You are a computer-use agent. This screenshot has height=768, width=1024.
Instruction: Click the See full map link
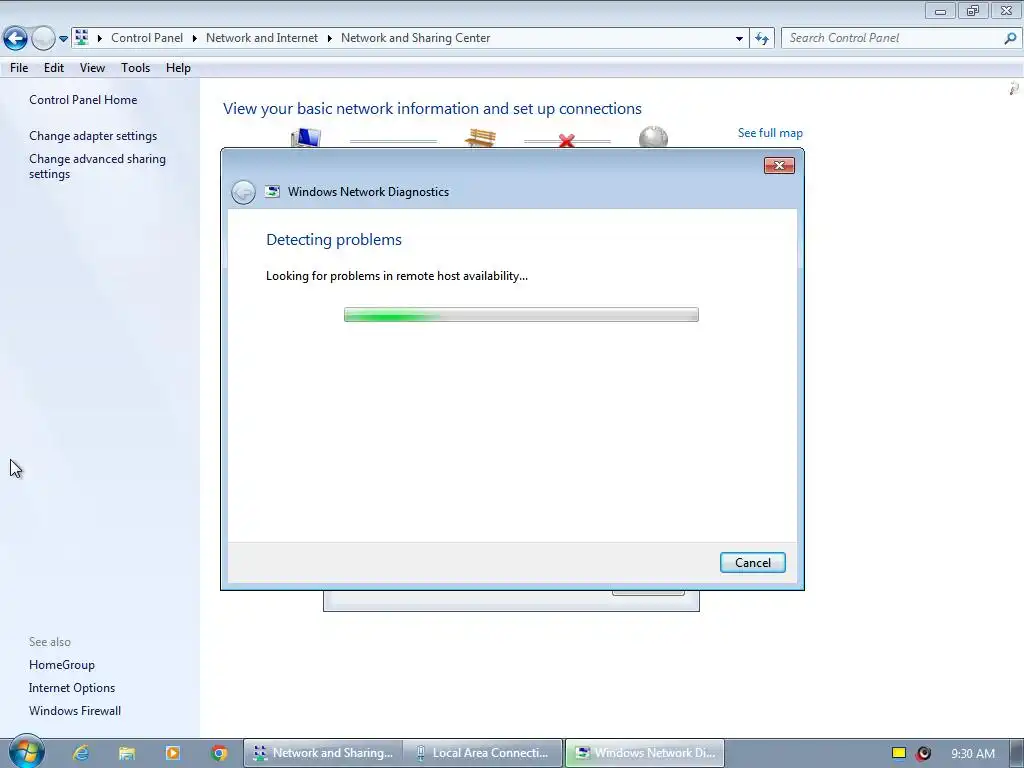(x=770, y=133)
